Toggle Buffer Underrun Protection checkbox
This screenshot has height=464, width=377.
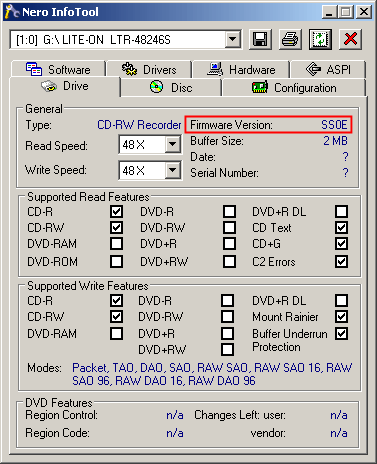pyautogui.click(x=342, y=333)
